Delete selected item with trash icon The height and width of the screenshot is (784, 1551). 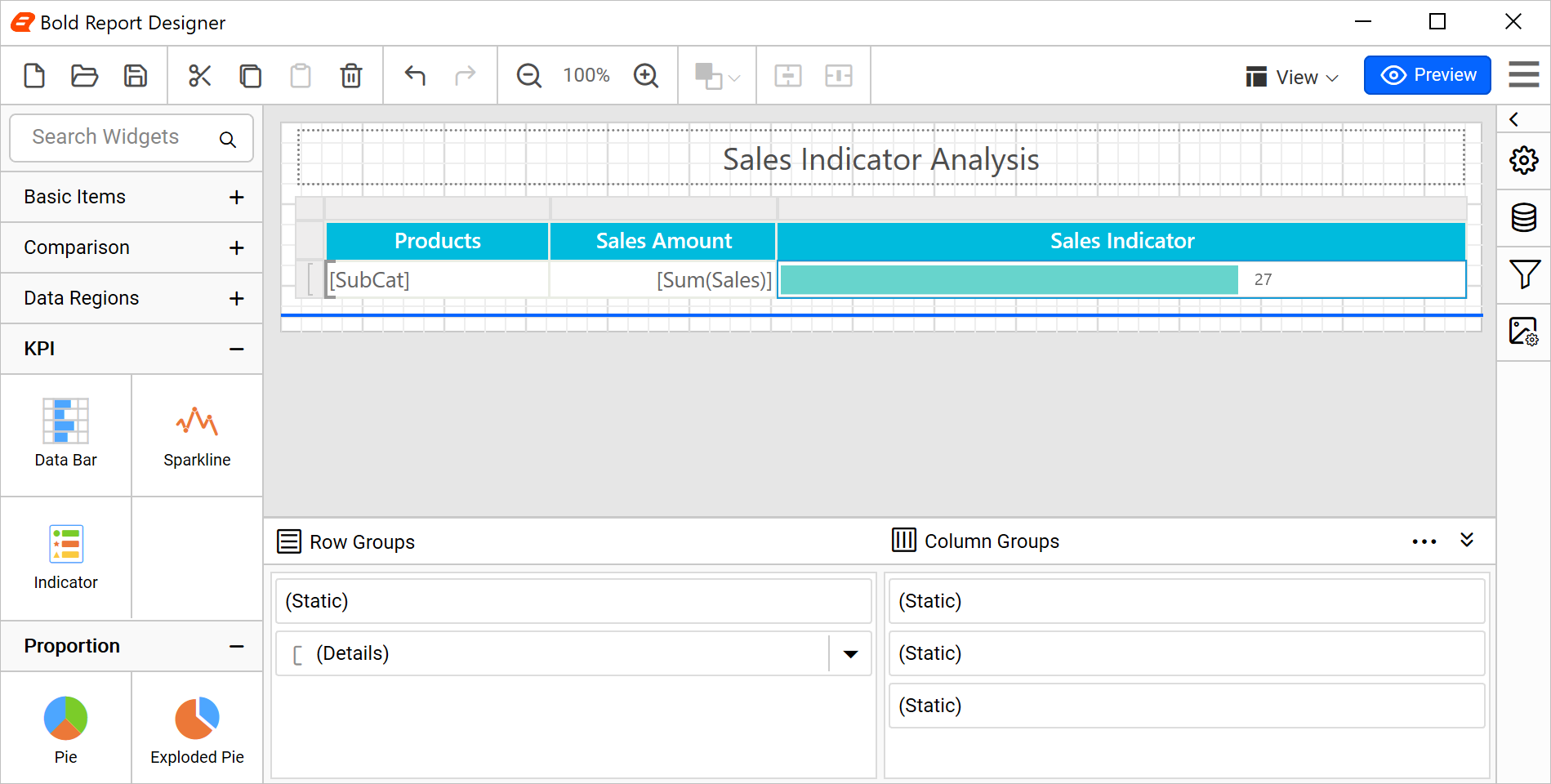pos(351,75)
